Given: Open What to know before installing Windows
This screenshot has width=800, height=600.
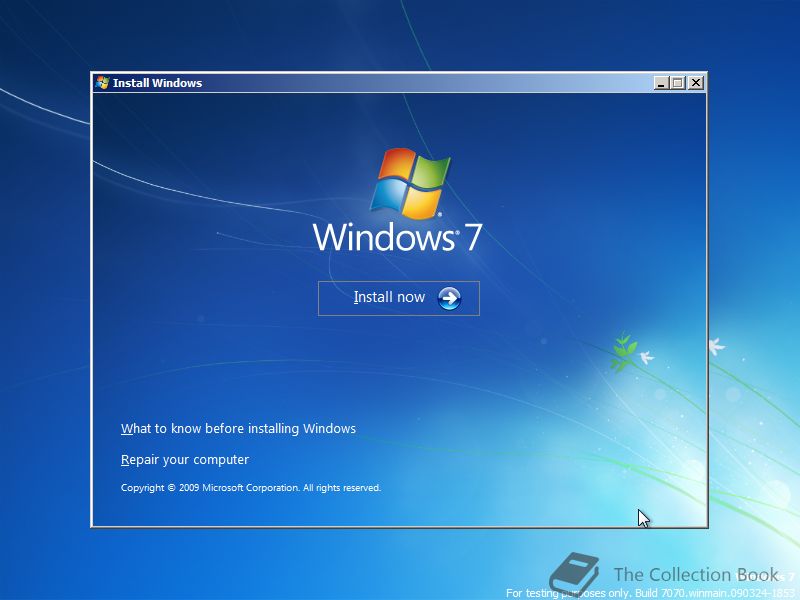Looking at the screenshot, I should pos(238,429).
